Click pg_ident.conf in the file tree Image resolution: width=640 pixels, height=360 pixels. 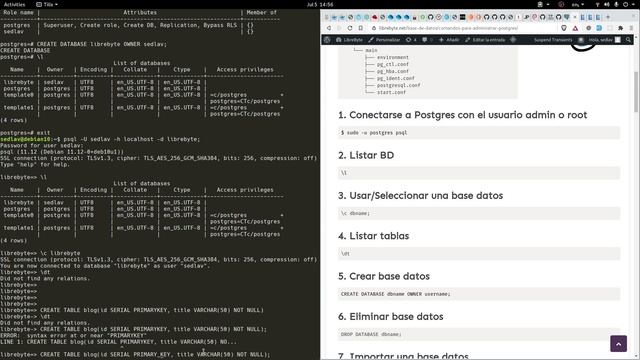click(x=396, y=78)
